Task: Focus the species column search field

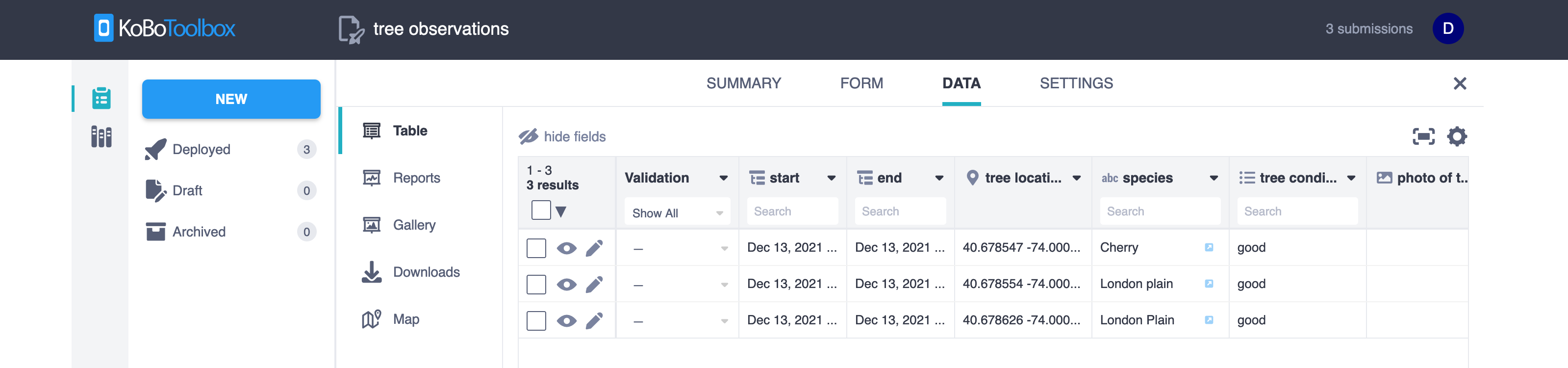Action: pyautogui.click(x=1160, y=211)
